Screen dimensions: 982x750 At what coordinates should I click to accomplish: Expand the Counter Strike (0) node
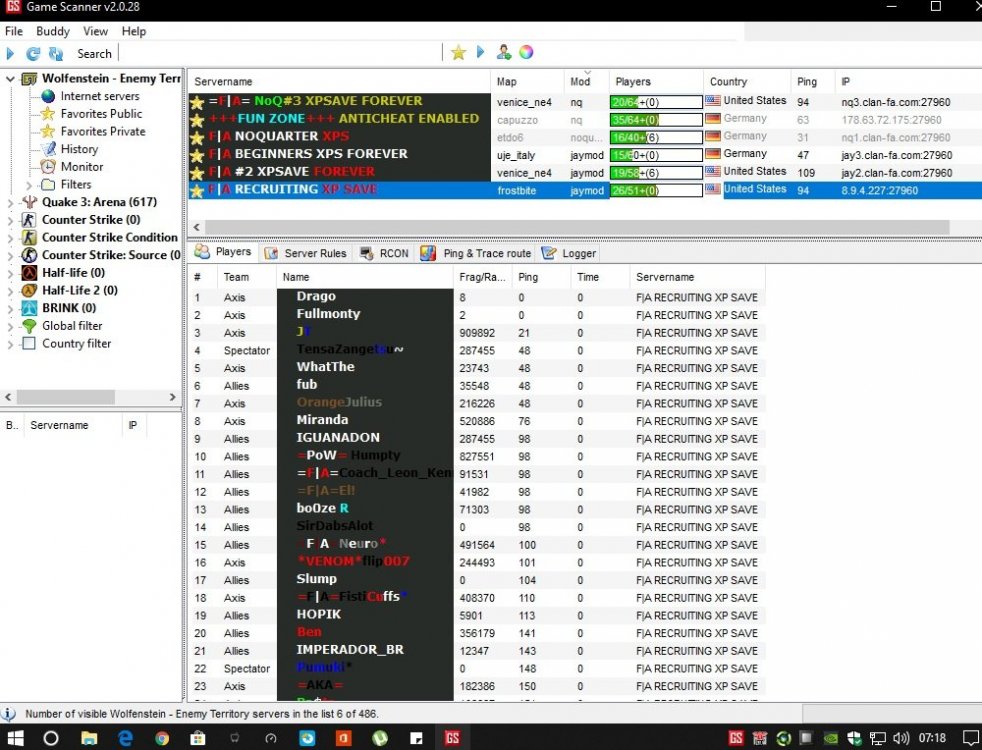click(x=10, y=220)
